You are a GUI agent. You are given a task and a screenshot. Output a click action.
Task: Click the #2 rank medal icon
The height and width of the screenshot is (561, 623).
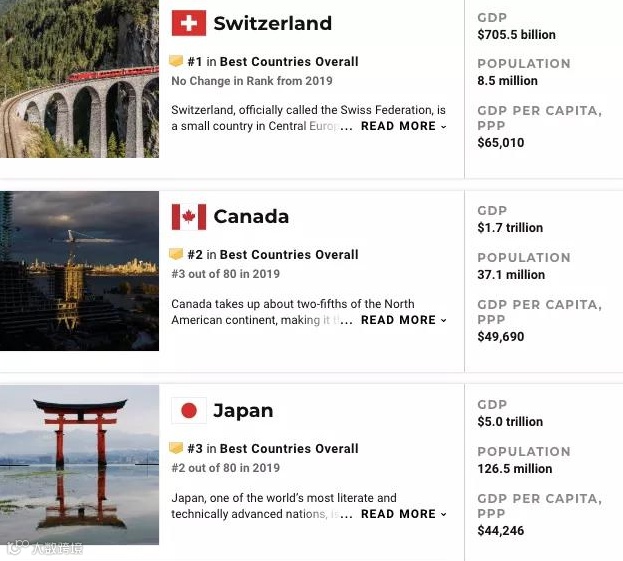pyautogui.click(x=177, y=255)
